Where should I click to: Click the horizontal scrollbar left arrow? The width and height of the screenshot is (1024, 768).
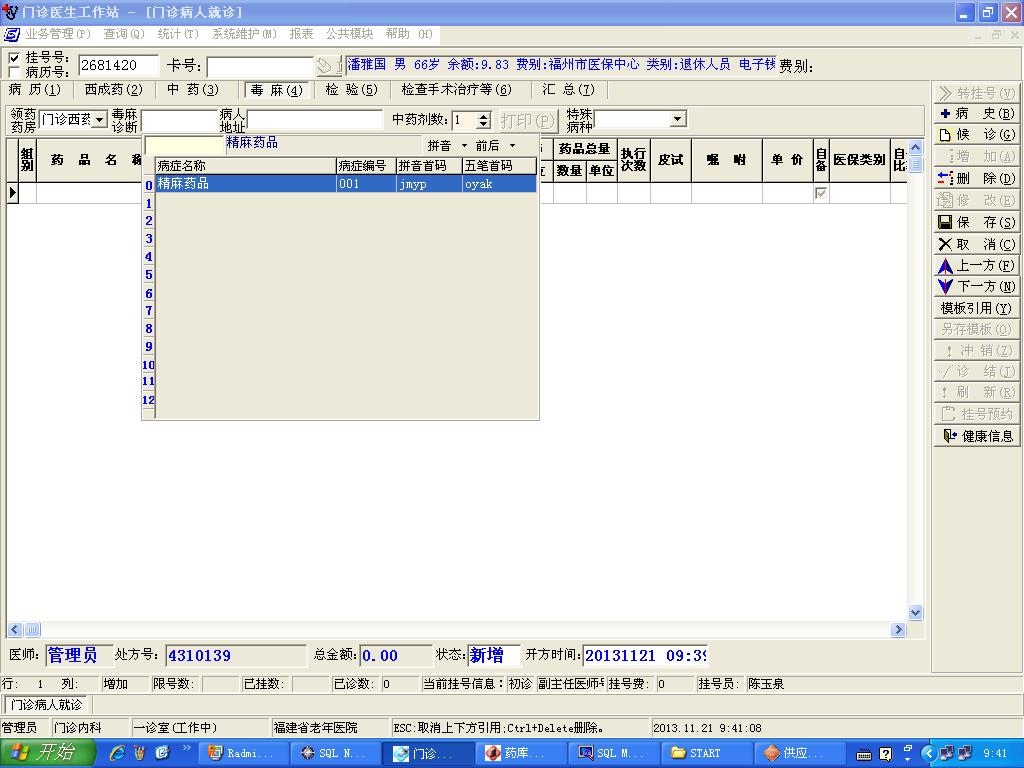[x=15, y=630]
